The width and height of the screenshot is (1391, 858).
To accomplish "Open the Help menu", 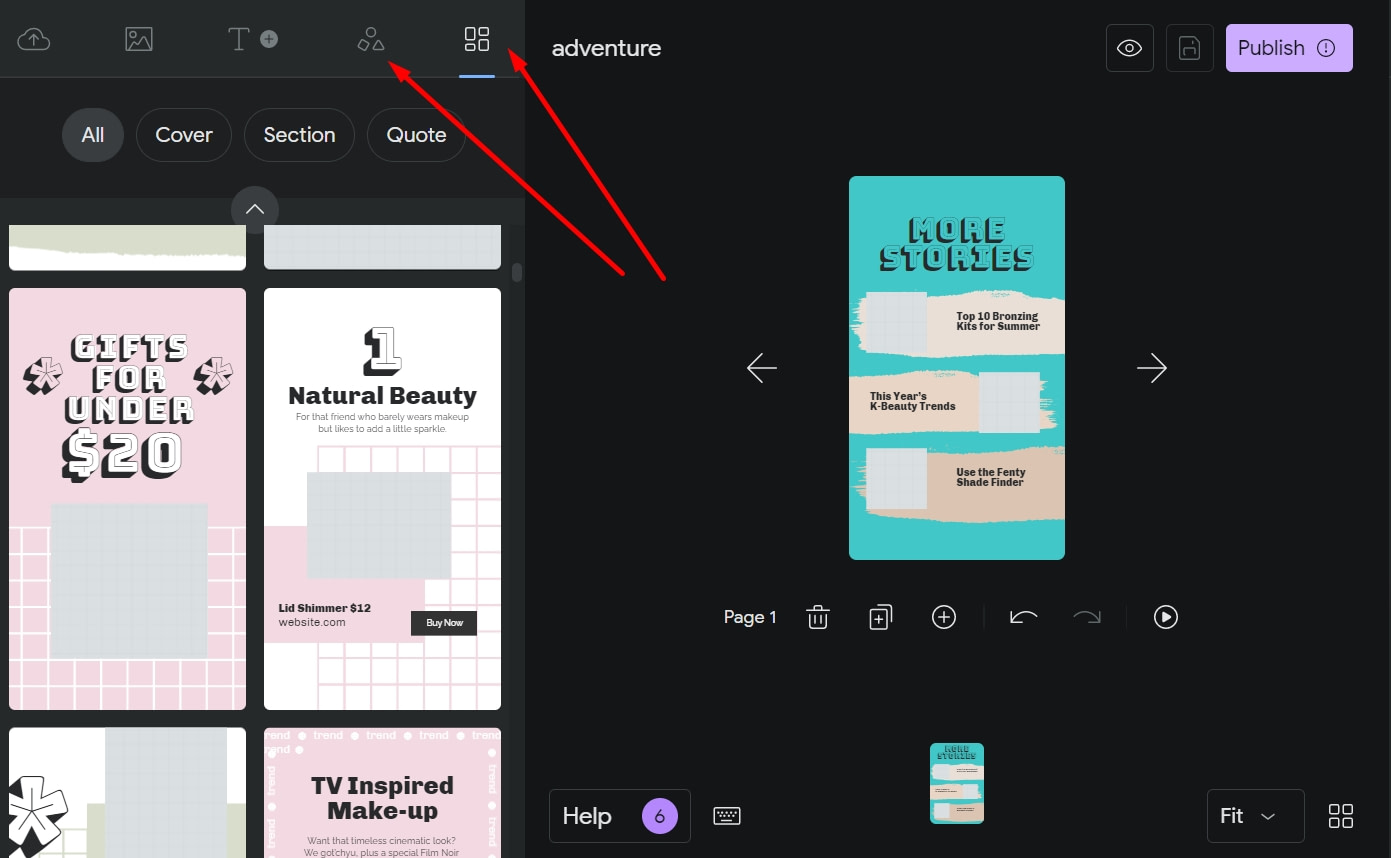I will pyautogui.click(x=619, y=815).
